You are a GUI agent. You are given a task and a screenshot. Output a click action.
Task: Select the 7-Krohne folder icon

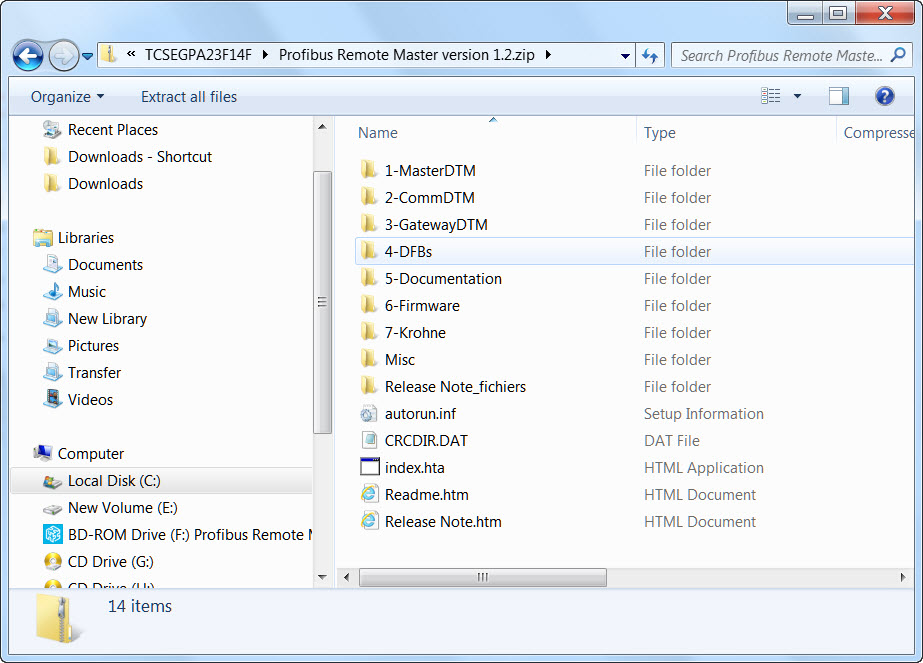click(368, 333)
